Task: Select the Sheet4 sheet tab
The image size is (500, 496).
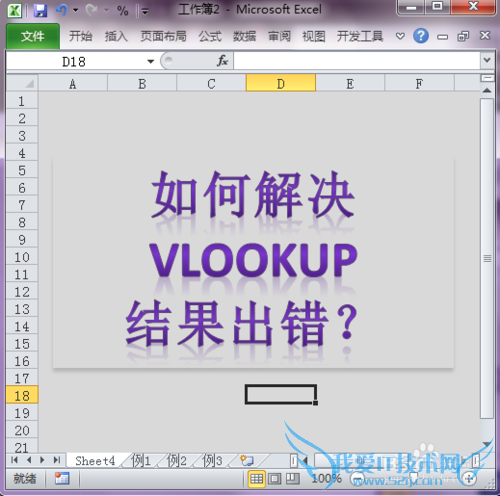Action: click(x=95, y=461)
